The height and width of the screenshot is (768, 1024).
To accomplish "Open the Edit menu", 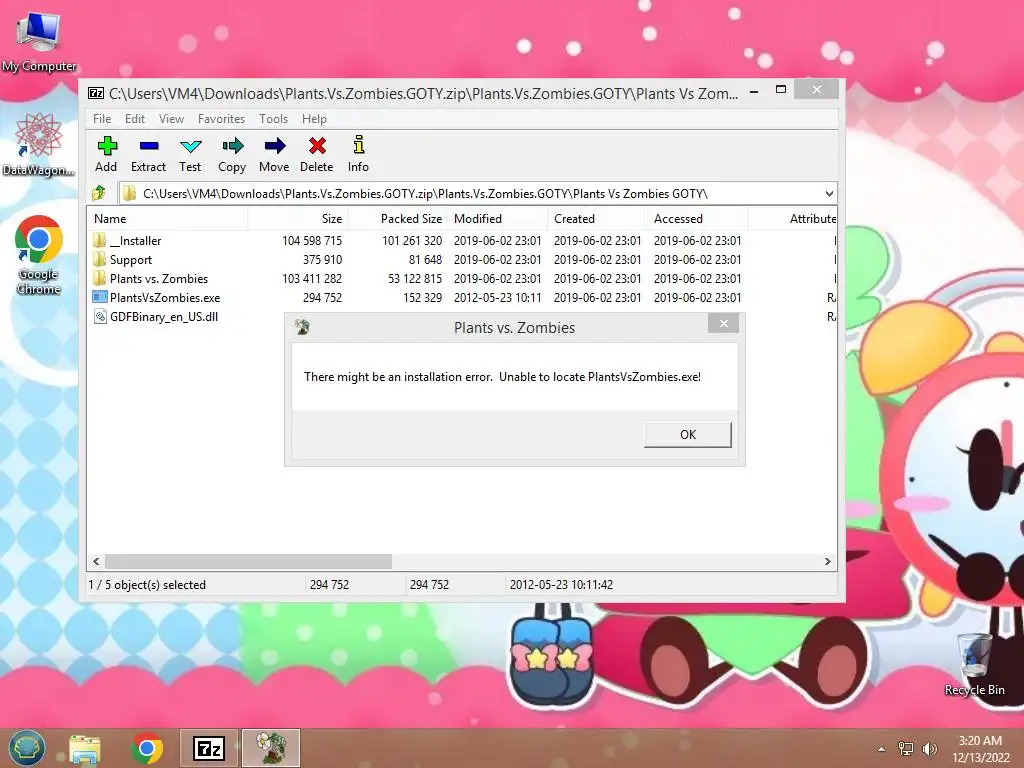I will click(x=135, y=119).
